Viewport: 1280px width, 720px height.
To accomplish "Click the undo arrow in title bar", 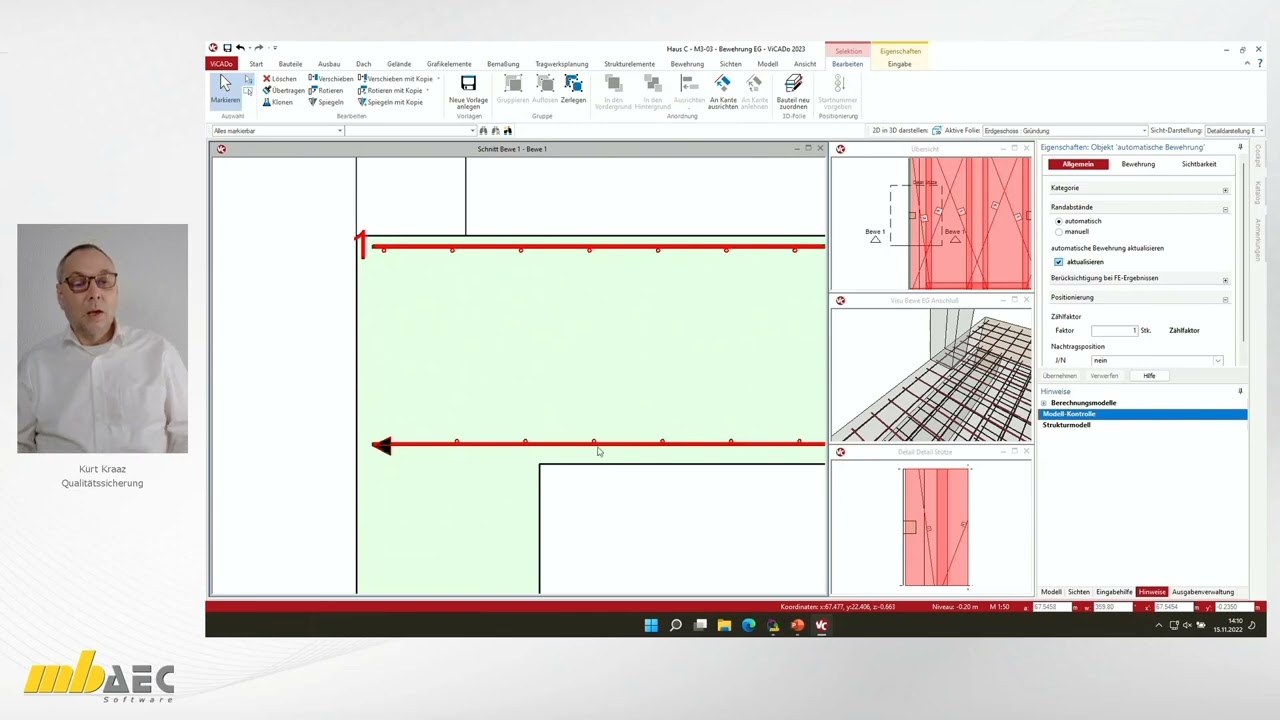I will 240,48.
